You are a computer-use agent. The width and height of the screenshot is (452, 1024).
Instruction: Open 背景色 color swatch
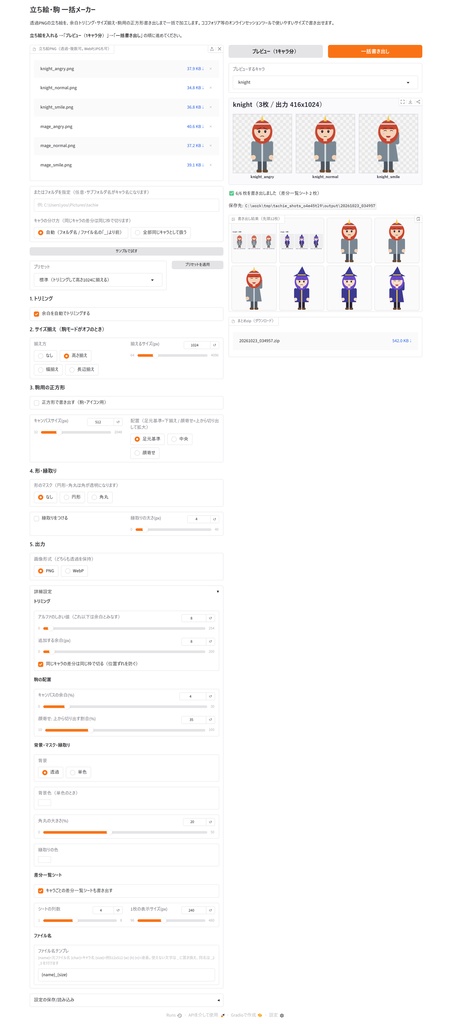click(44, 802)
